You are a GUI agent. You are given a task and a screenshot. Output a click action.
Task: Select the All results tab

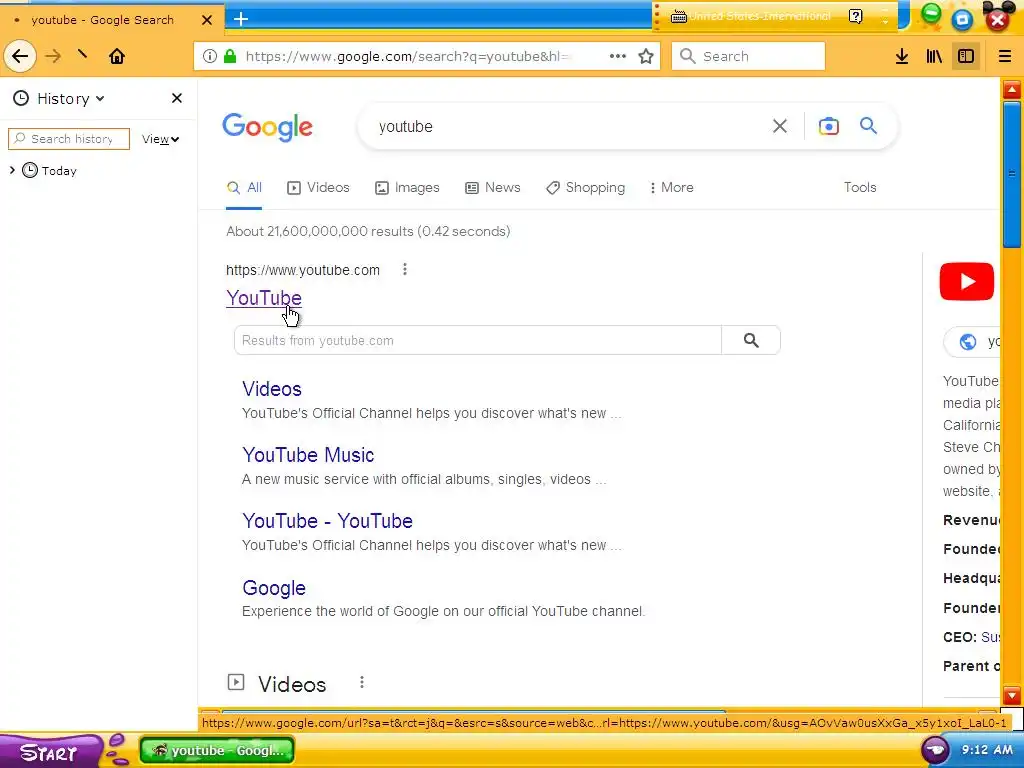pyautogui.click(x=244, y=188)
